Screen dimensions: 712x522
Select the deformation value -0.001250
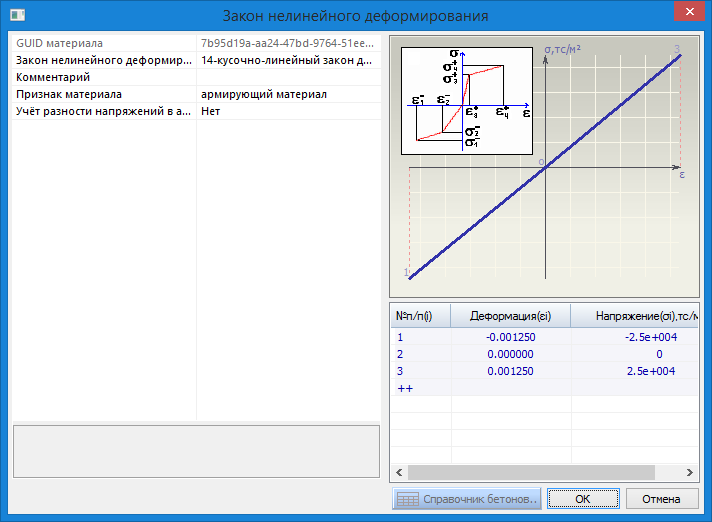point(510,337)
